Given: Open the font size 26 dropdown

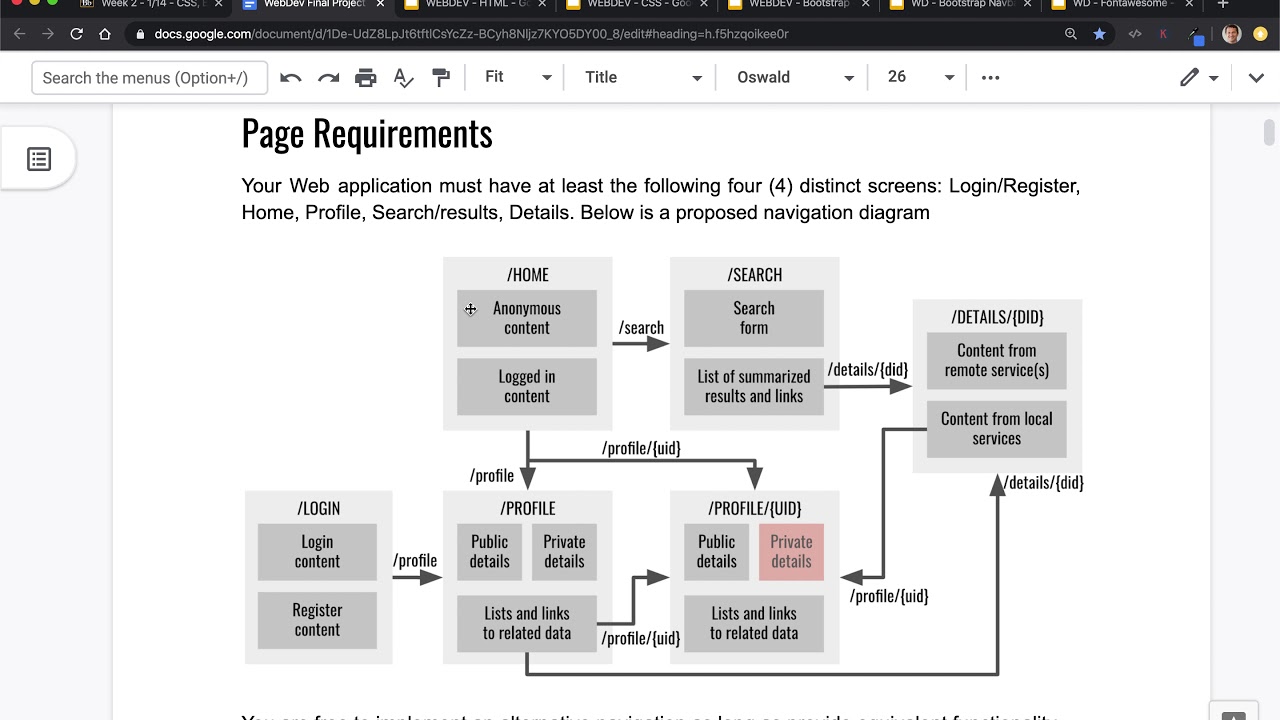Looking at the screenshot, I should tap(920, 77).
